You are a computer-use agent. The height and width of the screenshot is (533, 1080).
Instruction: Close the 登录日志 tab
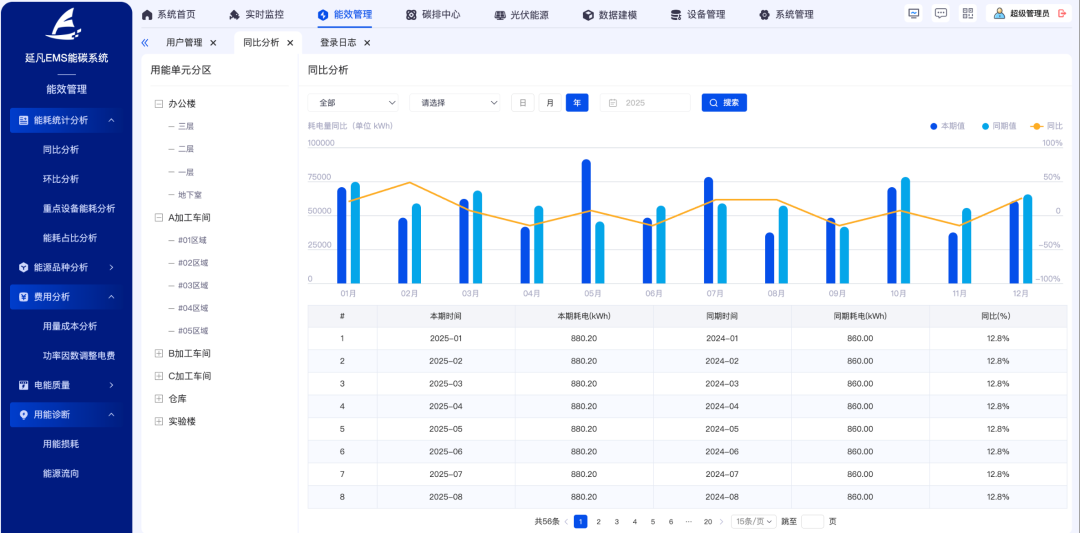coord(367,43)
